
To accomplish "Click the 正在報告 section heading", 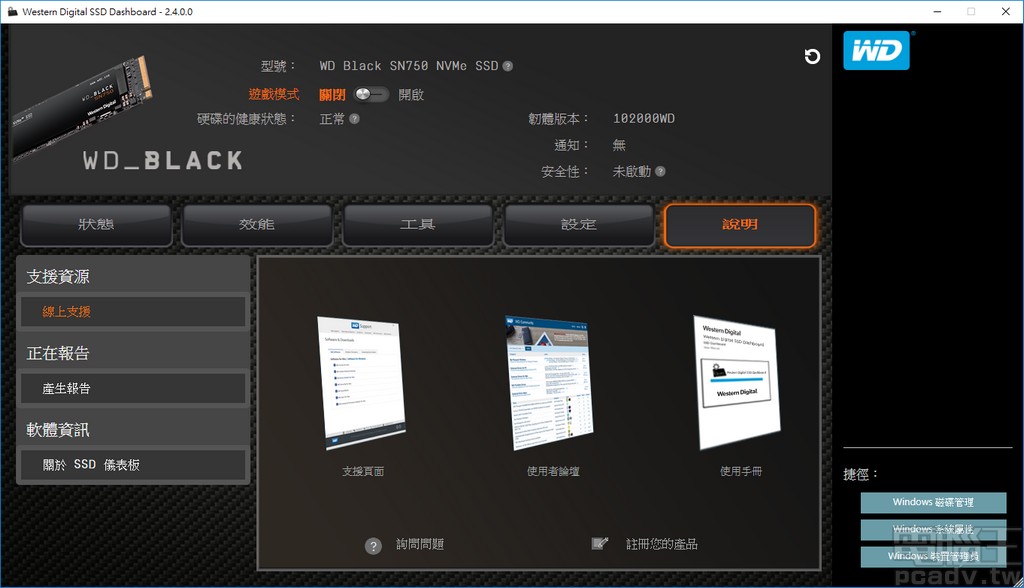I will pos(58,353).
